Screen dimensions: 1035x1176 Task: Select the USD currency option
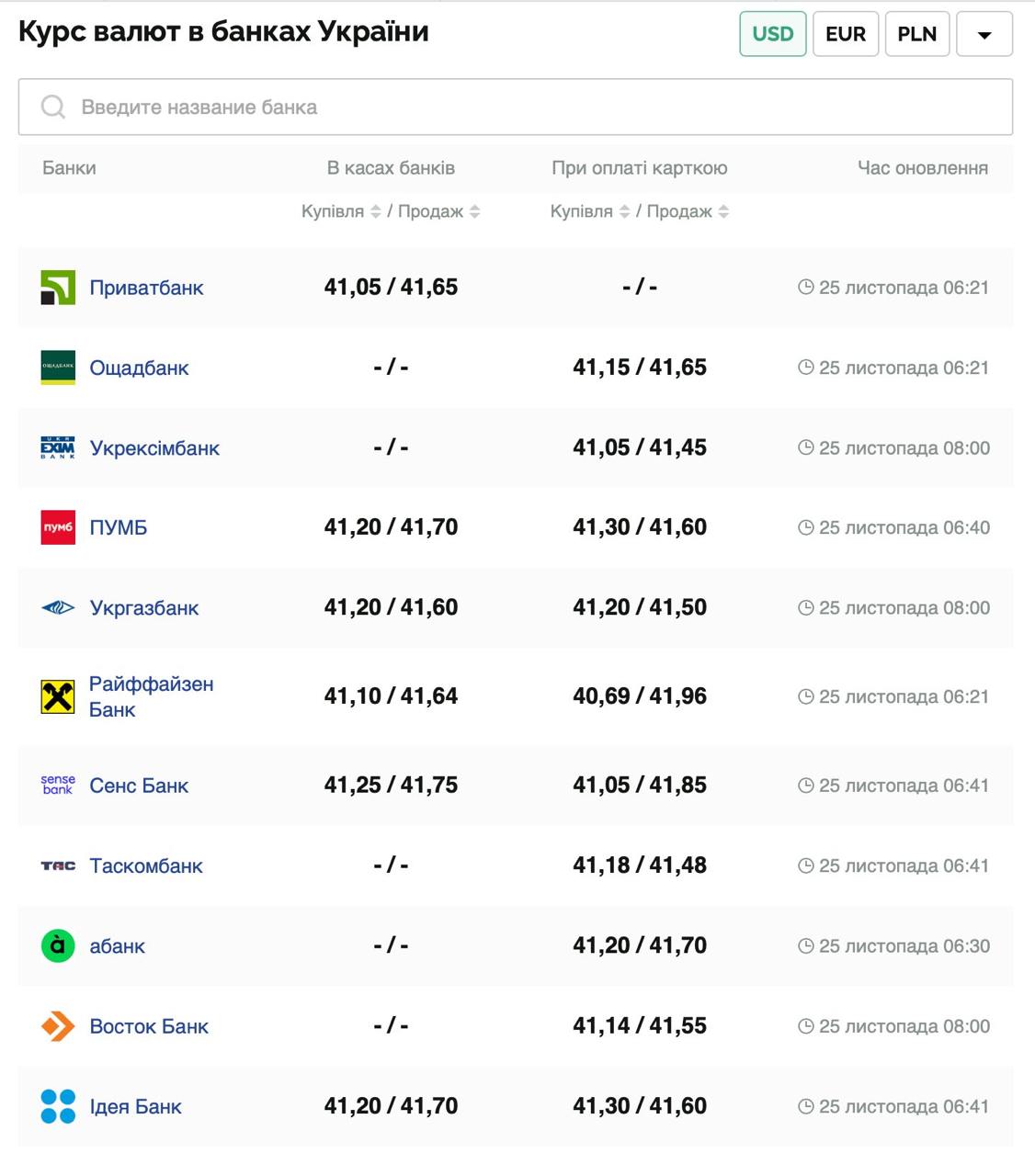(x=772, y=34)
